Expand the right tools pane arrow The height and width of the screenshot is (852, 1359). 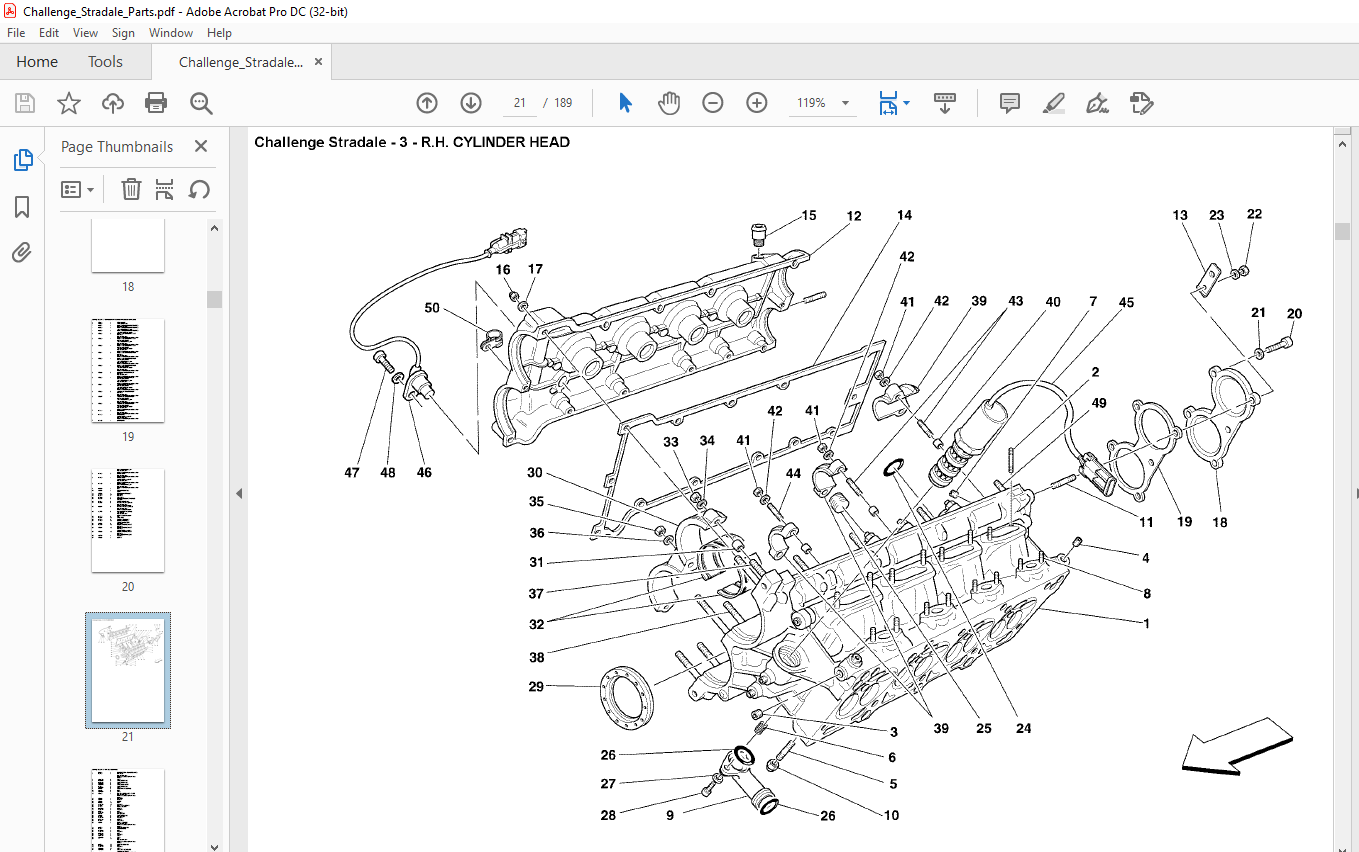pyautogui.click(x=1355, y=494)
